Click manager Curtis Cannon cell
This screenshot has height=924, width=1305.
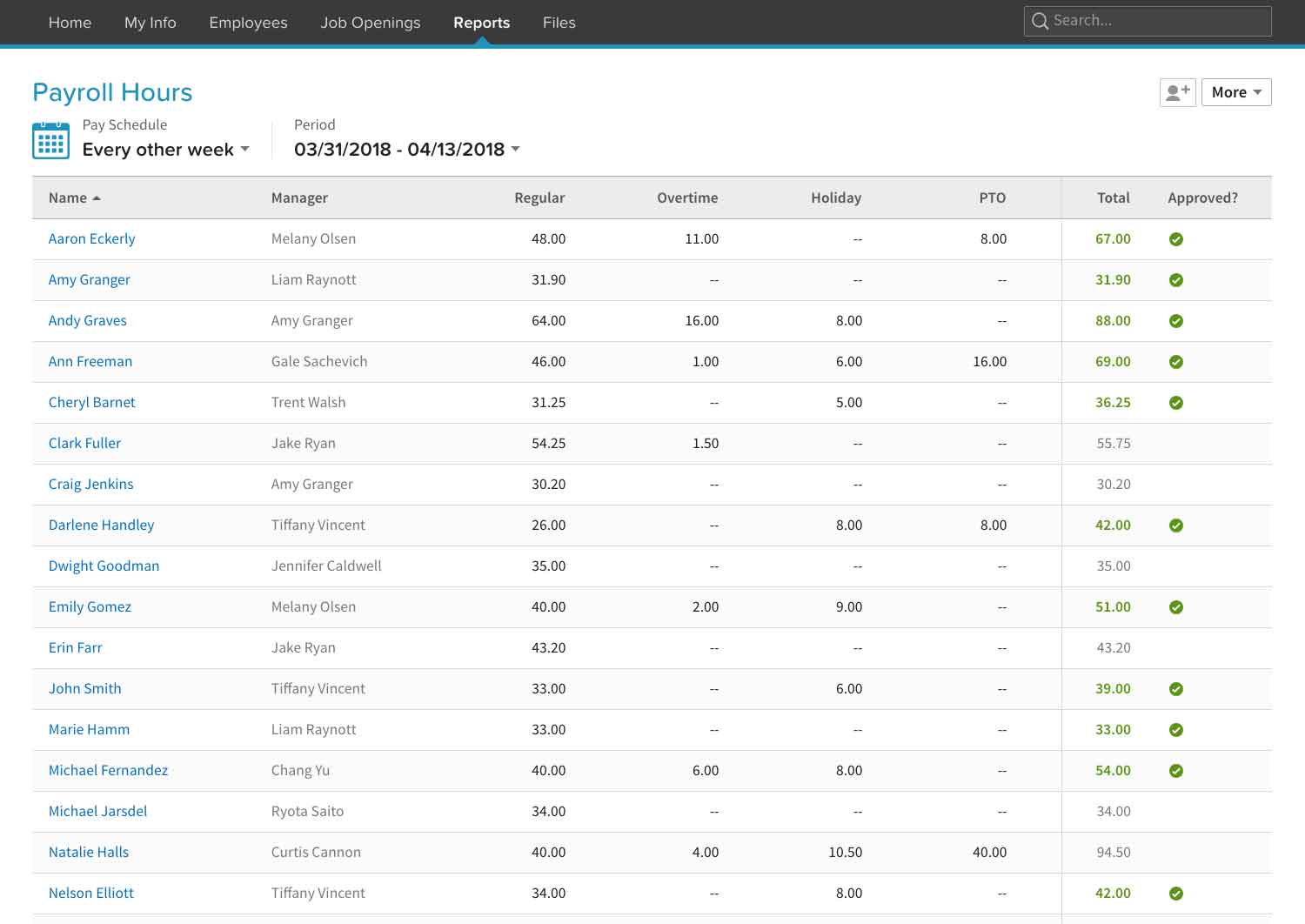316,852
